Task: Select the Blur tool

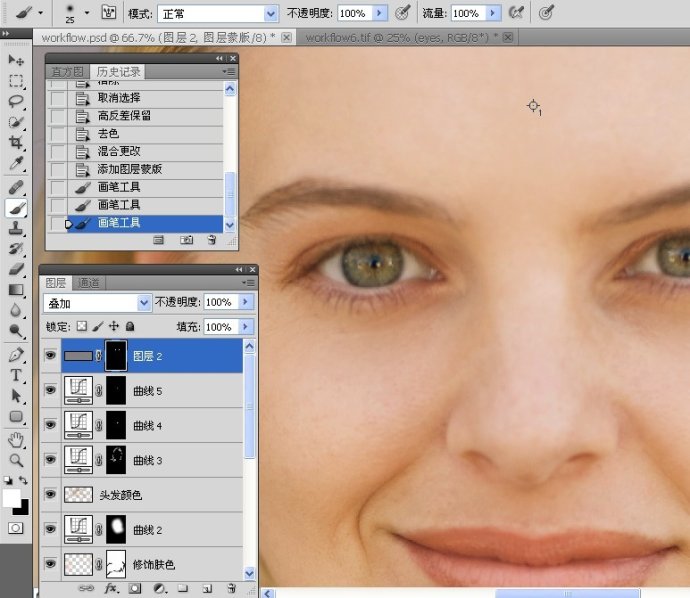Action: coord(16,310)
